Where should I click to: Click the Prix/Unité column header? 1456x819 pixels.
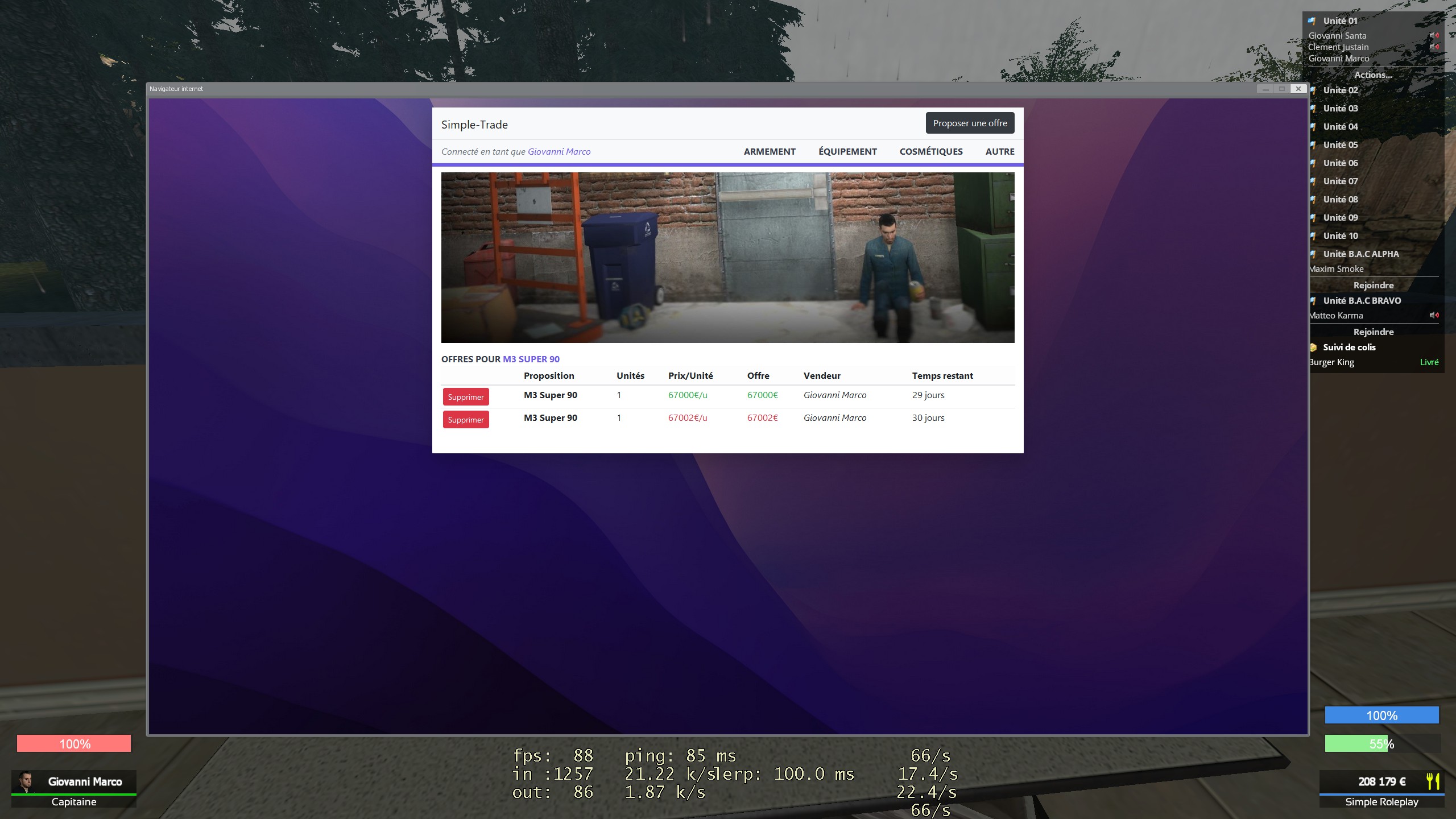point(690,375)
